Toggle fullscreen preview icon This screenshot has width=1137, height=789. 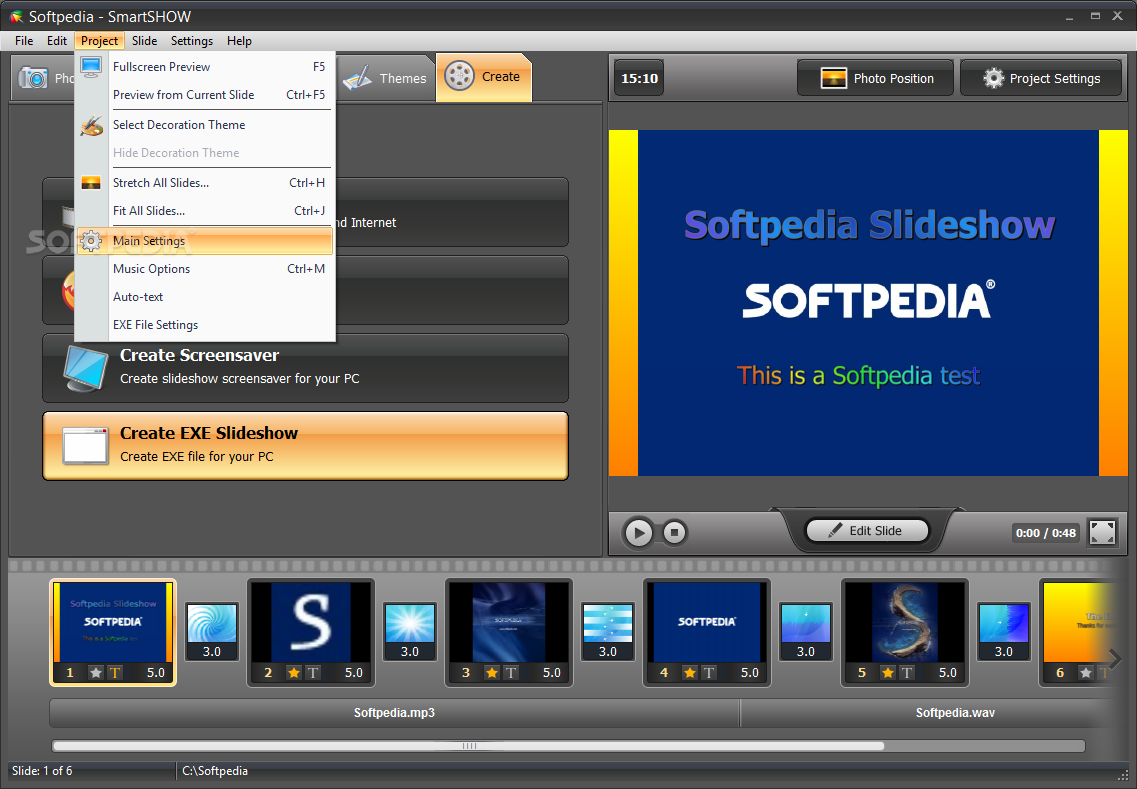(x=1102, y=532)
